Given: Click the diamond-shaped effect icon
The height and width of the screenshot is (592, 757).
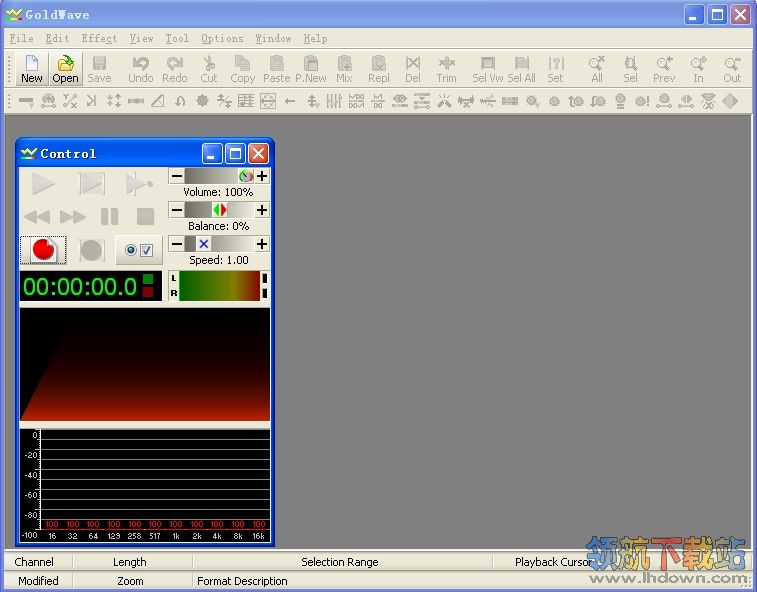Looking at the screenshot, I should (730, 101).
